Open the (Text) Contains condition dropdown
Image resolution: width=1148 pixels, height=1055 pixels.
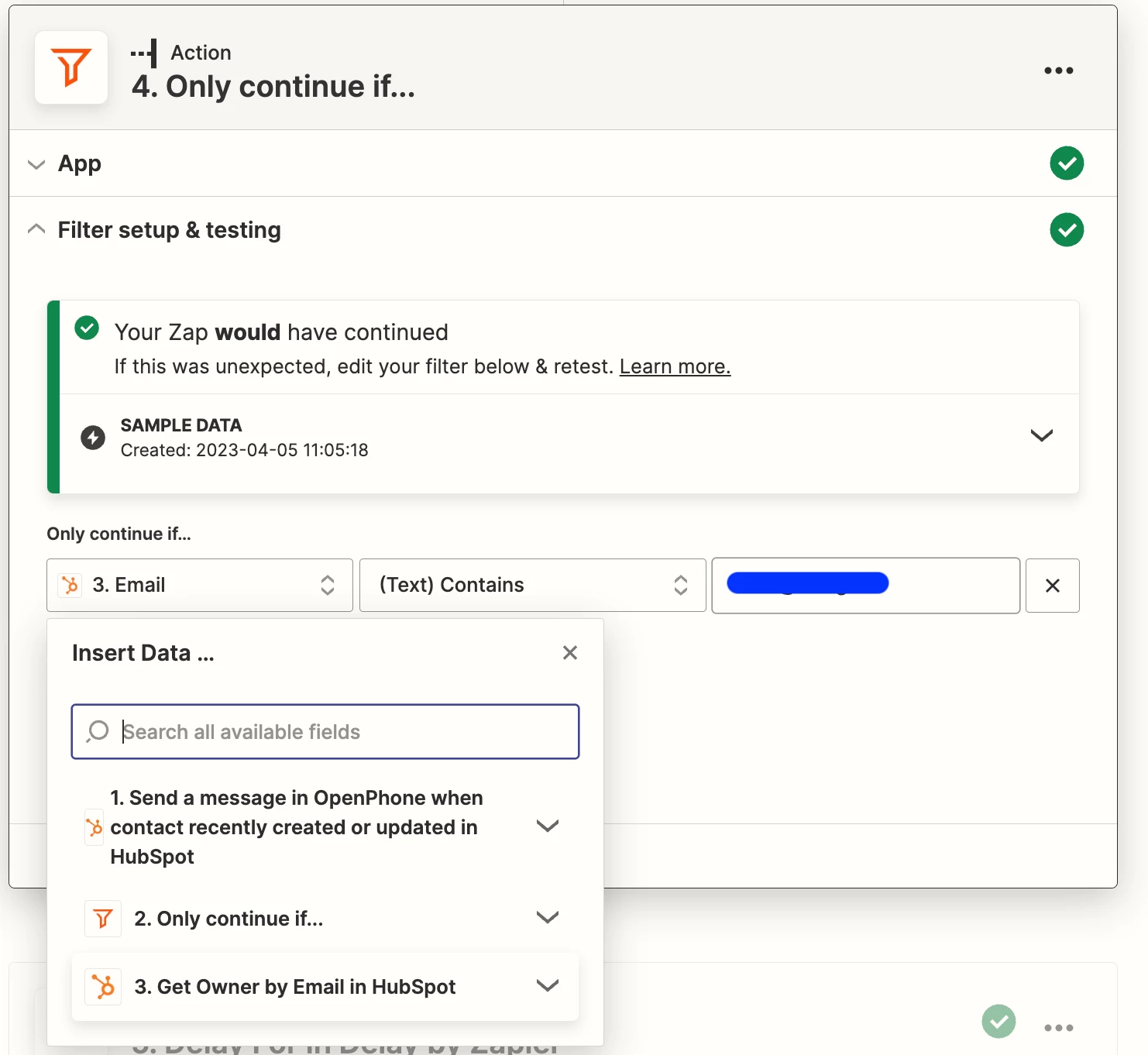pos(533,586)
